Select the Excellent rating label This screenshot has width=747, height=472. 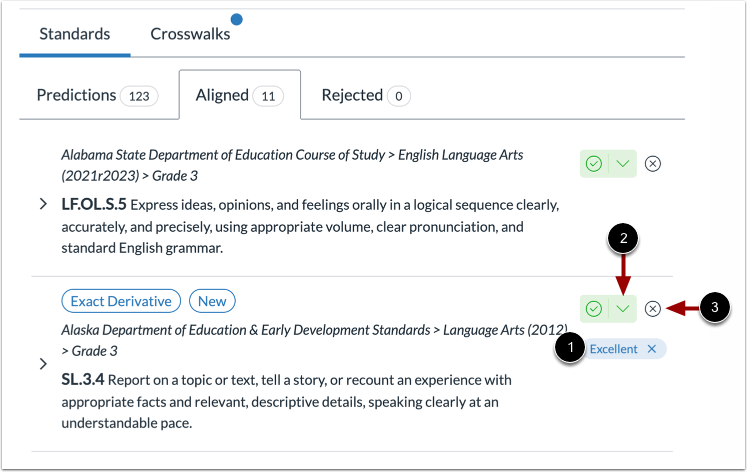pos(612,349)
